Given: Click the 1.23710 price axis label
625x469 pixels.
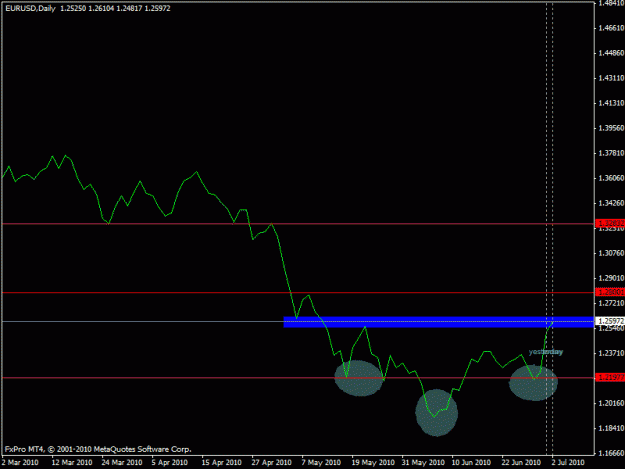Looking at the screenshot, I should coord(611,353).
